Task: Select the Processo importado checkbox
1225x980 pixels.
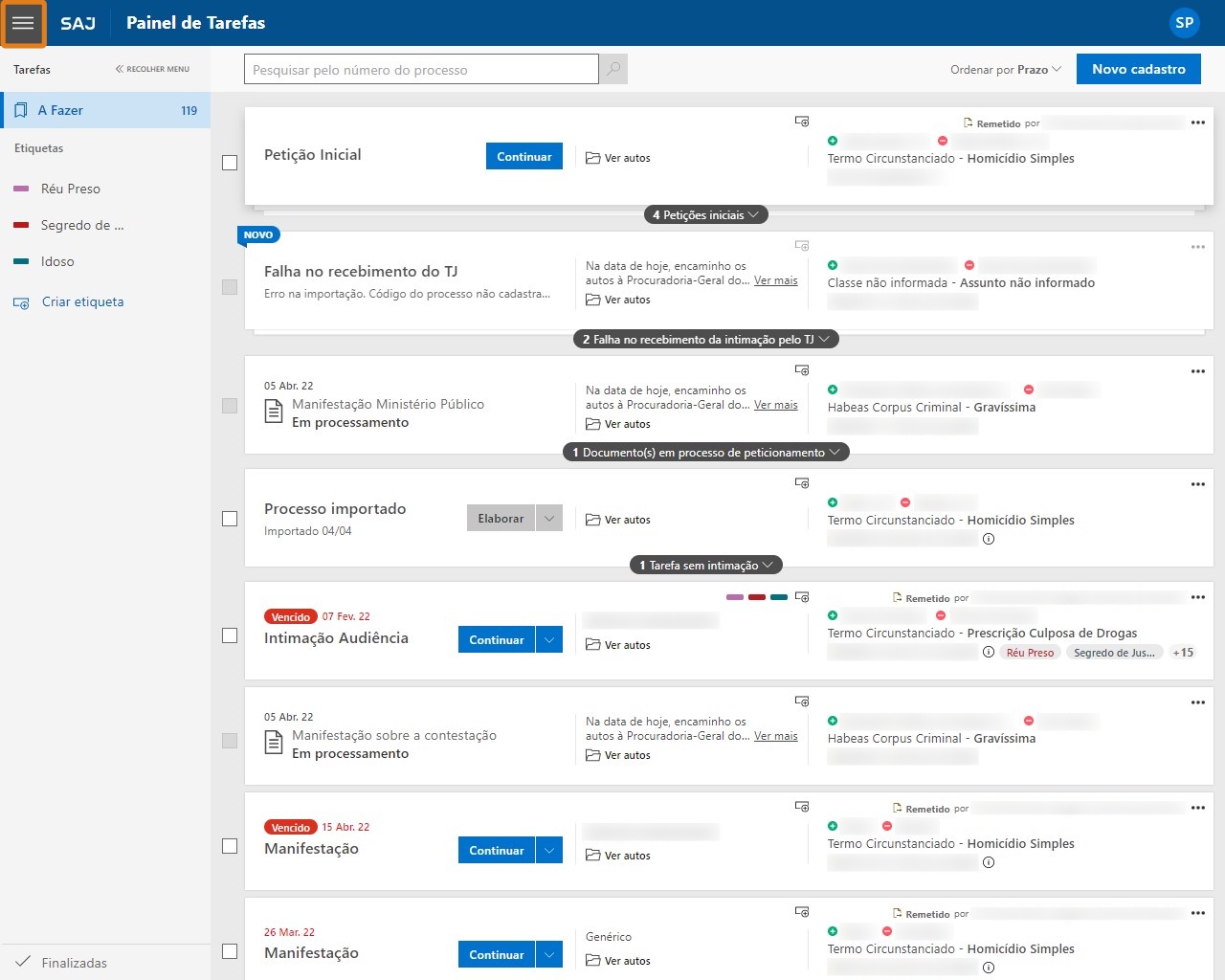Action: (x=230, y=519)
